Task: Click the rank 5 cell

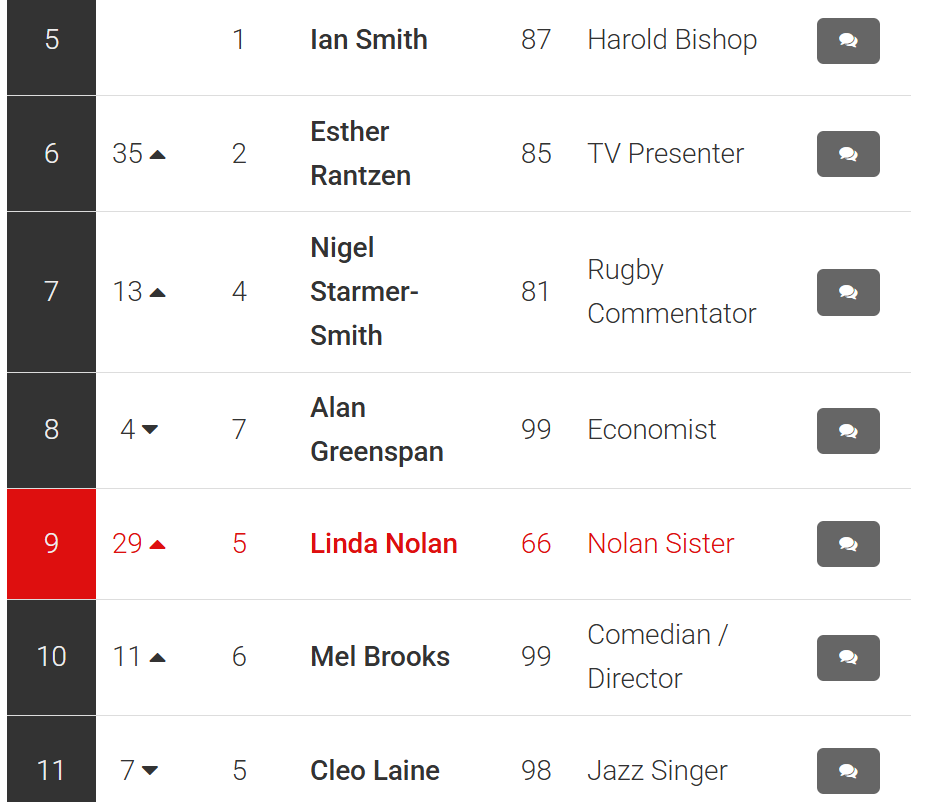Action: [x=51, y=41]
